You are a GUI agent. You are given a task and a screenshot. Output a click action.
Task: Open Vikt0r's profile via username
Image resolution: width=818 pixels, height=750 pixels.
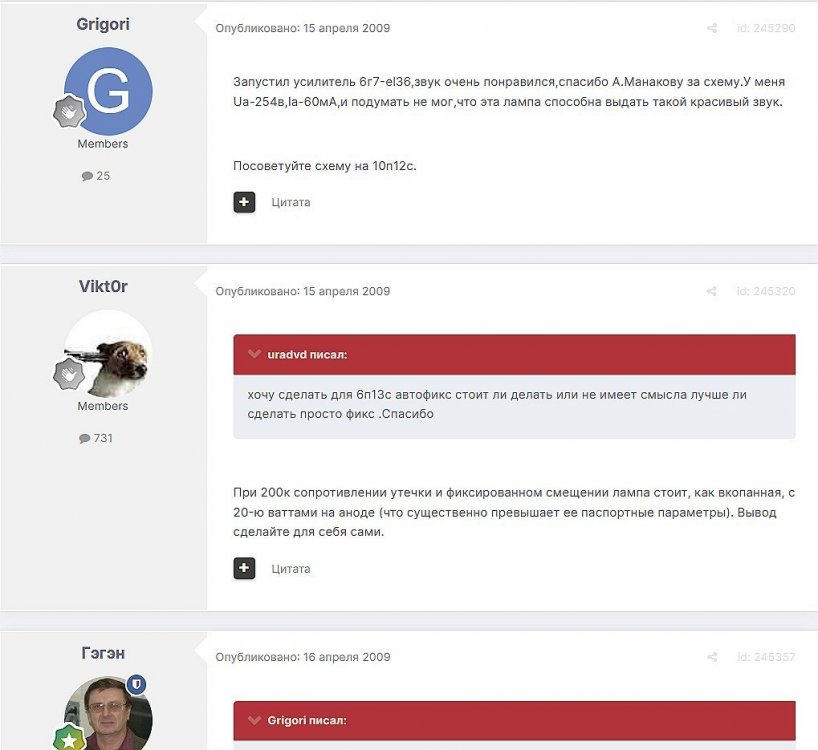click(x=103, y=286)
